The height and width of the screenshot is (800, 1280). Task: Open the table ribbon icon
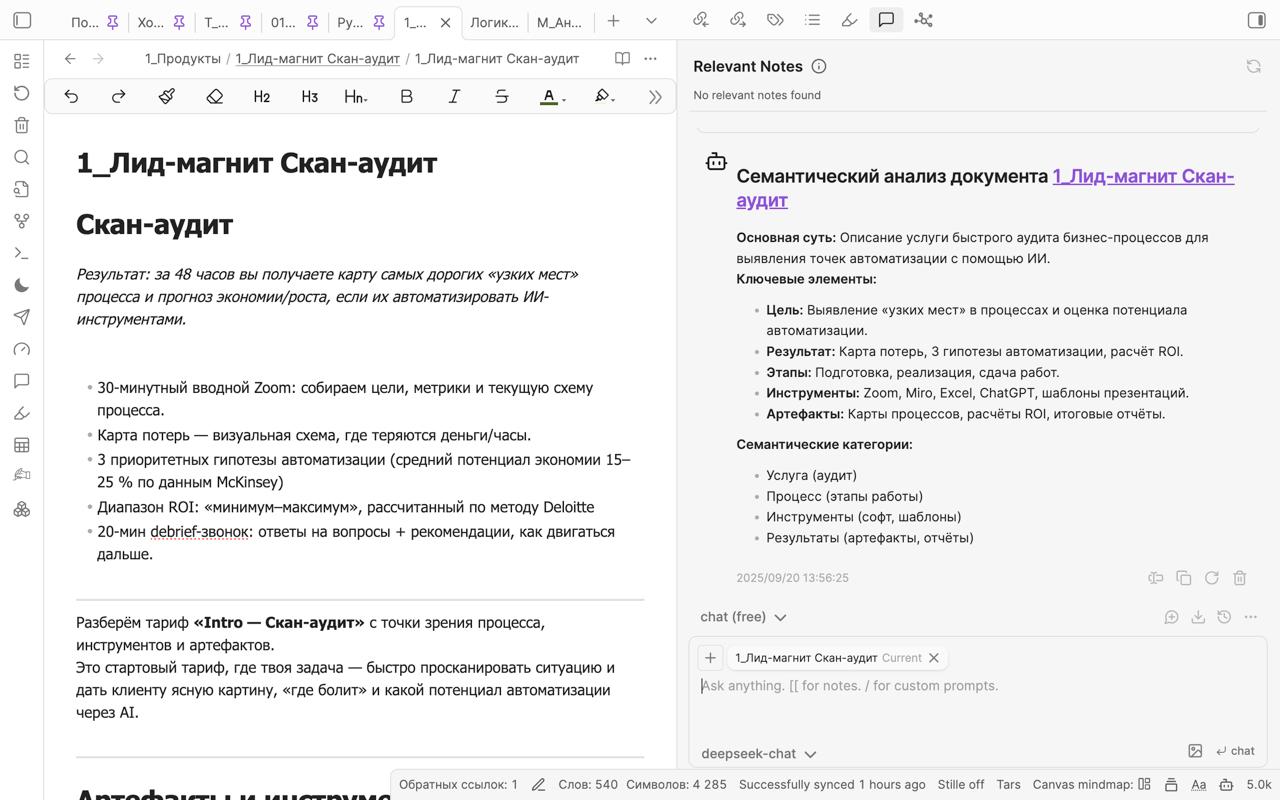(x=22, y=445)
